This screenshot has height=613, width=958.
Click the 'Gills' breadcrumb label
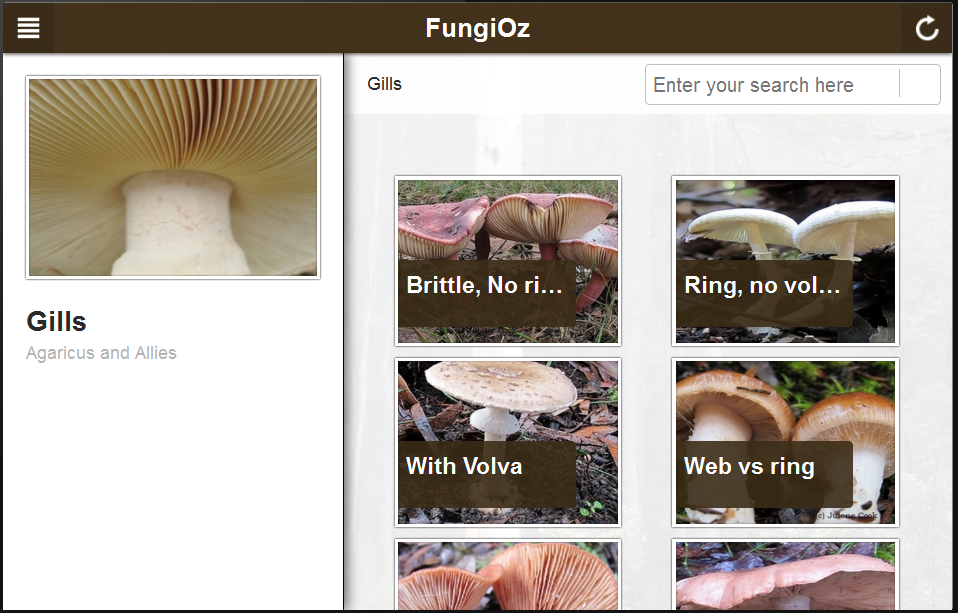[x=384, y=84]
